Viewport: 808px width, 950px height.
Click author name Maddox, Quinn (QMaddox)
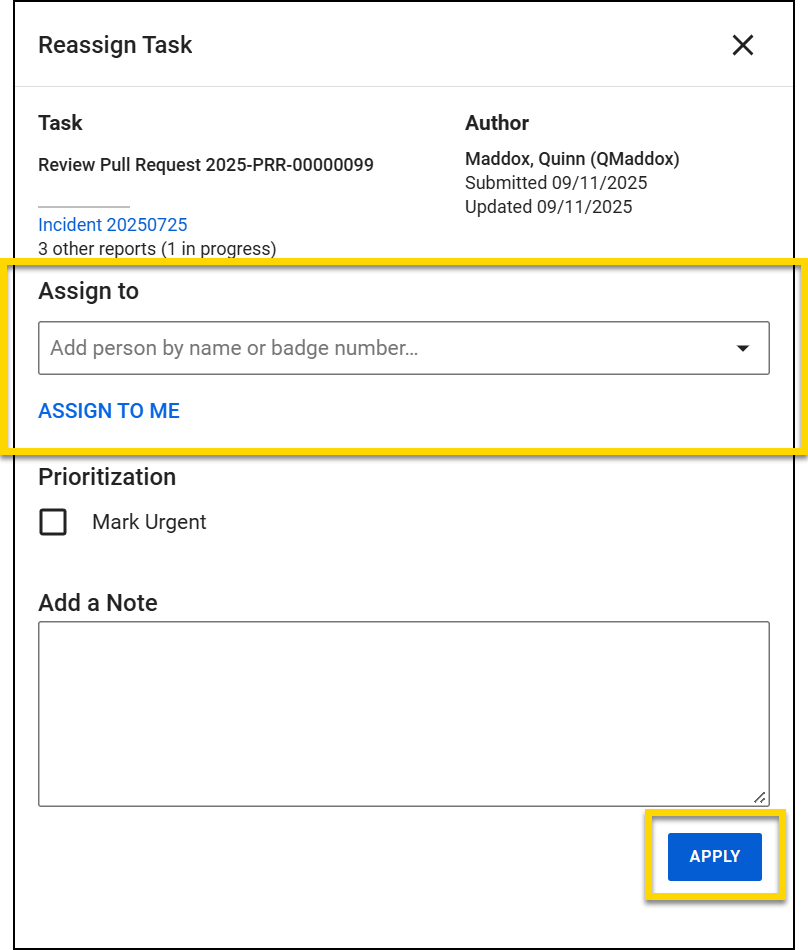pyautogui.click(x=572, y=159)
